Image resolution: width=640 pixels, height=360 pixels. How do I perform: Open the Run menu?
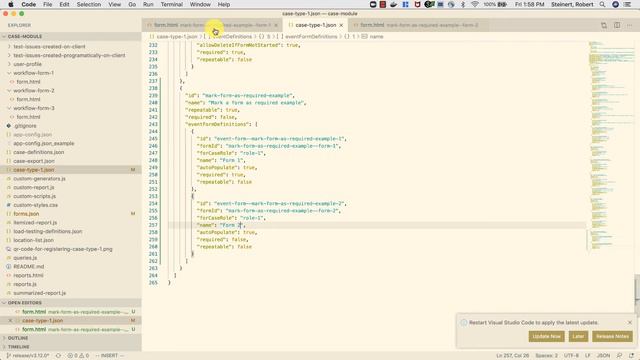click(148, 4)
